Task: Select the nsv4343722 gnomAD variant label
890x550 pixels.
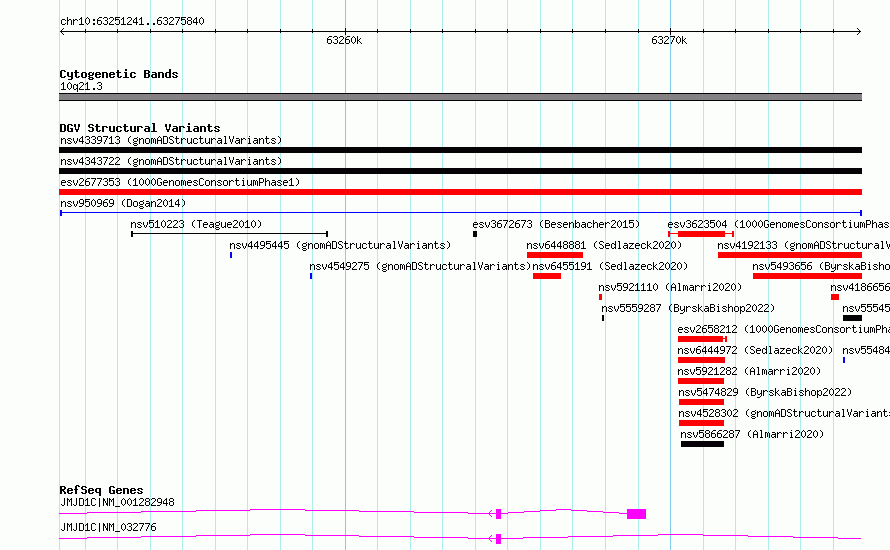Action: [171, 161]
